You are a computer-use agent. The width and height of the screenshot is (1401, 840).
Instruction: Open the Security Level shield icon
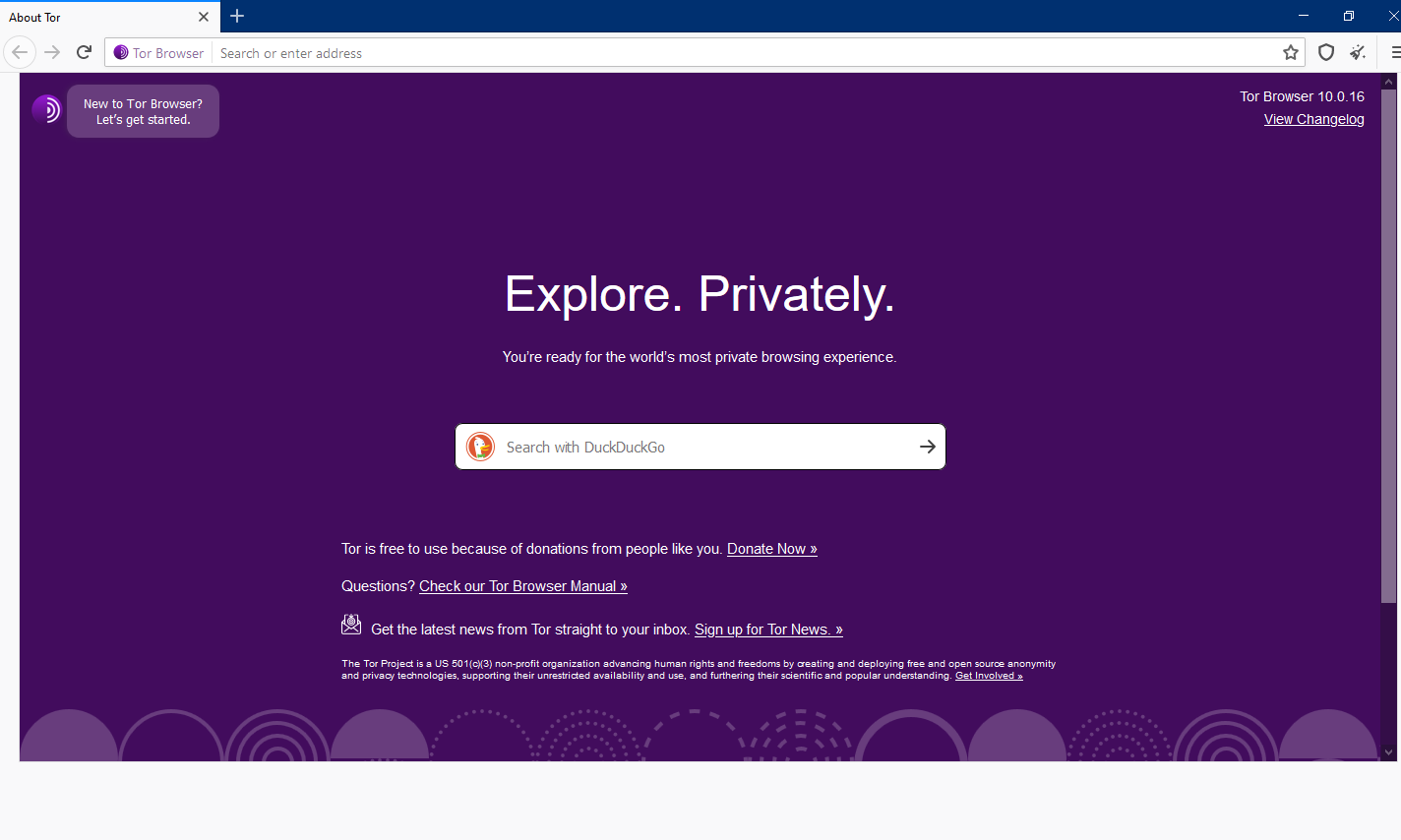point(1326,52)
